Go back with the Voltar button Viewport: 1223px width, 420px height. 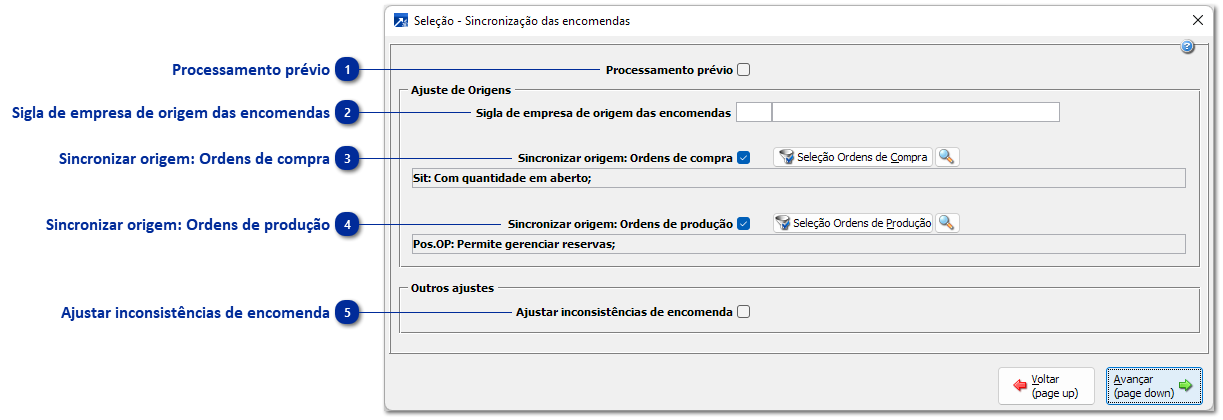[x=1048, y=386]
